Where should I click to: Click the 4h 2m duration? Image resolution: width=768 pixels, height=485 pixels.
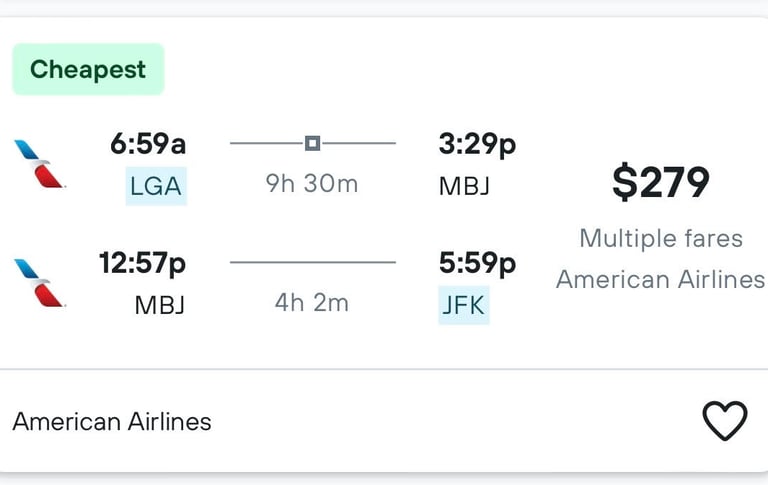(312, 303)
